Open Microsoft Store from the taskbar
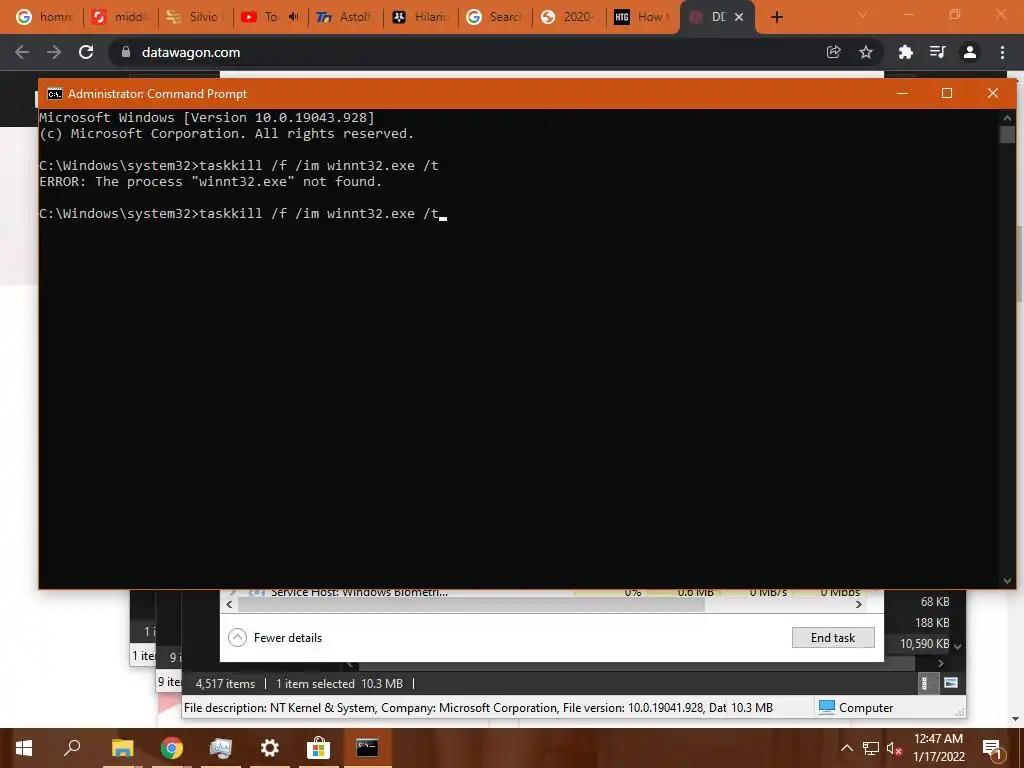Image resolution: width=1024 pixels, height=768 pixels. click(318, 748)
